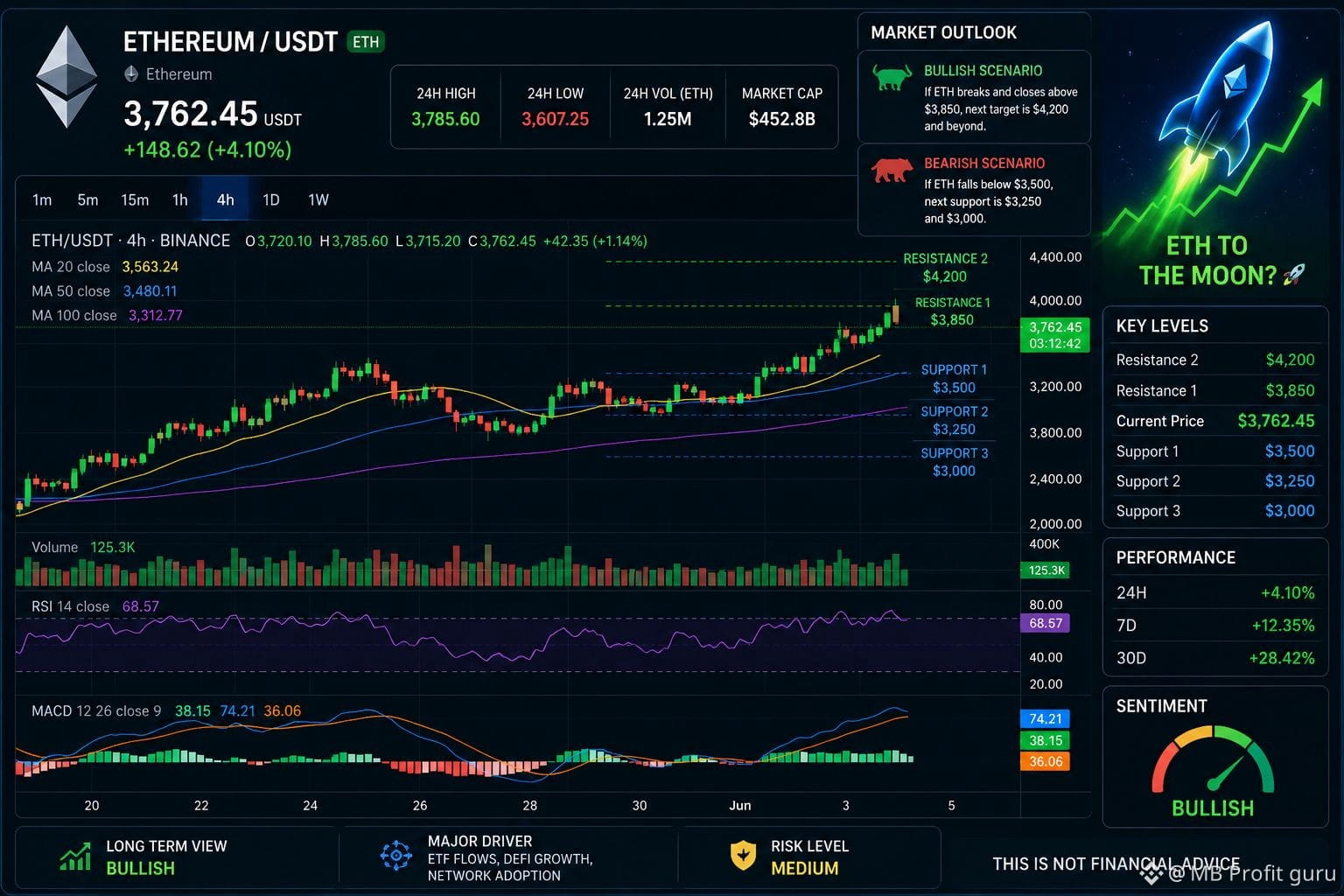
Task: Click the 24H HIGH value 3,785.60
Action: [x=445, y=119]
